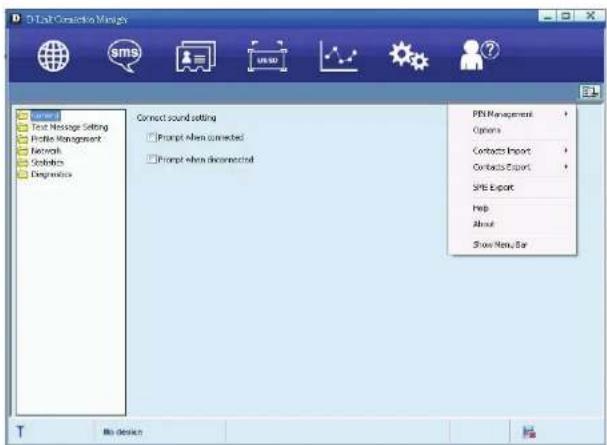Choose SMS Export menu entry
This screenshot has height=445, width=607.
click(x=512, y=187)
